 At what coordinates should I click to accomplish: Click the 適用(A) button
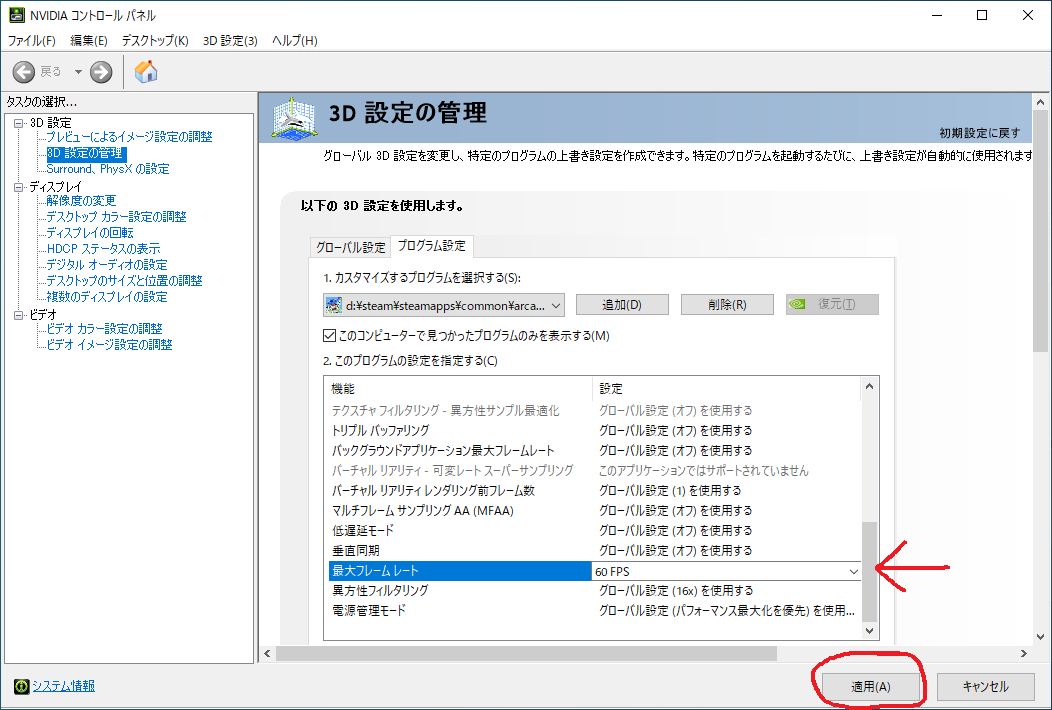pyautogui.click(x=871, y=687)
